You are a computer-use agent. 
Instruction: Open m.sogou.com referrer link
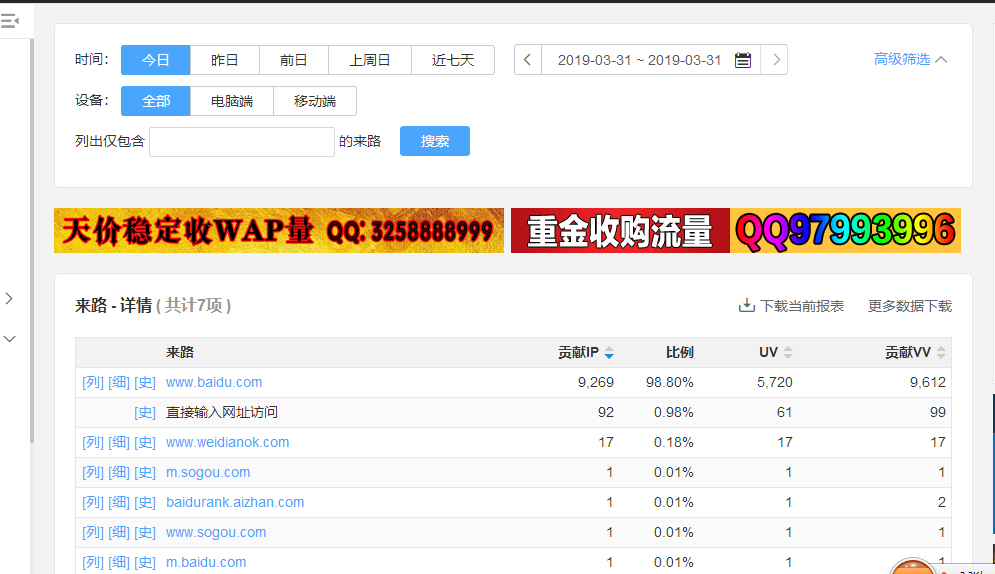coord(208,473)
